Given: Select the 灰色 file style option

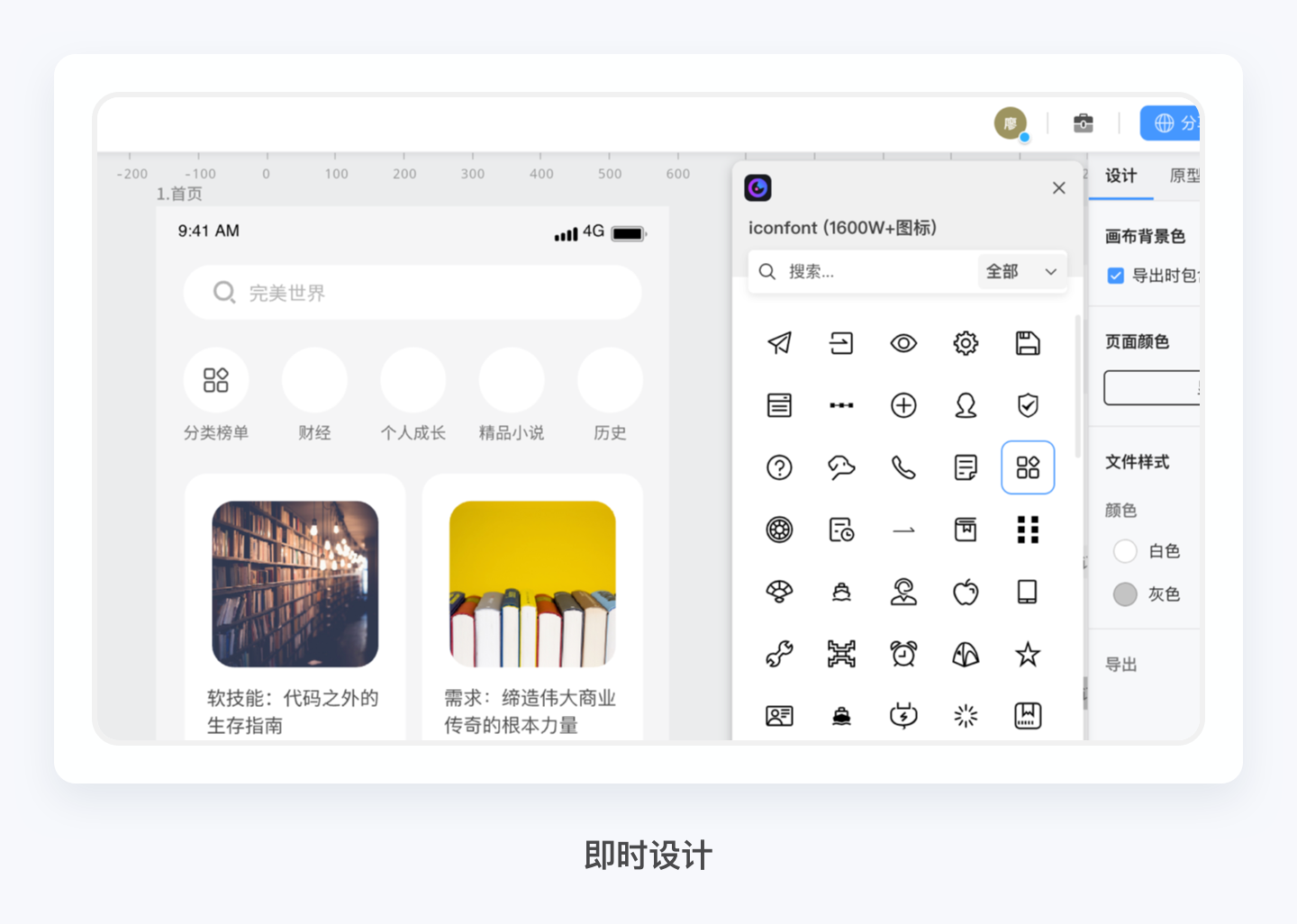Looking at the screenshot, I should point(1125,593).
